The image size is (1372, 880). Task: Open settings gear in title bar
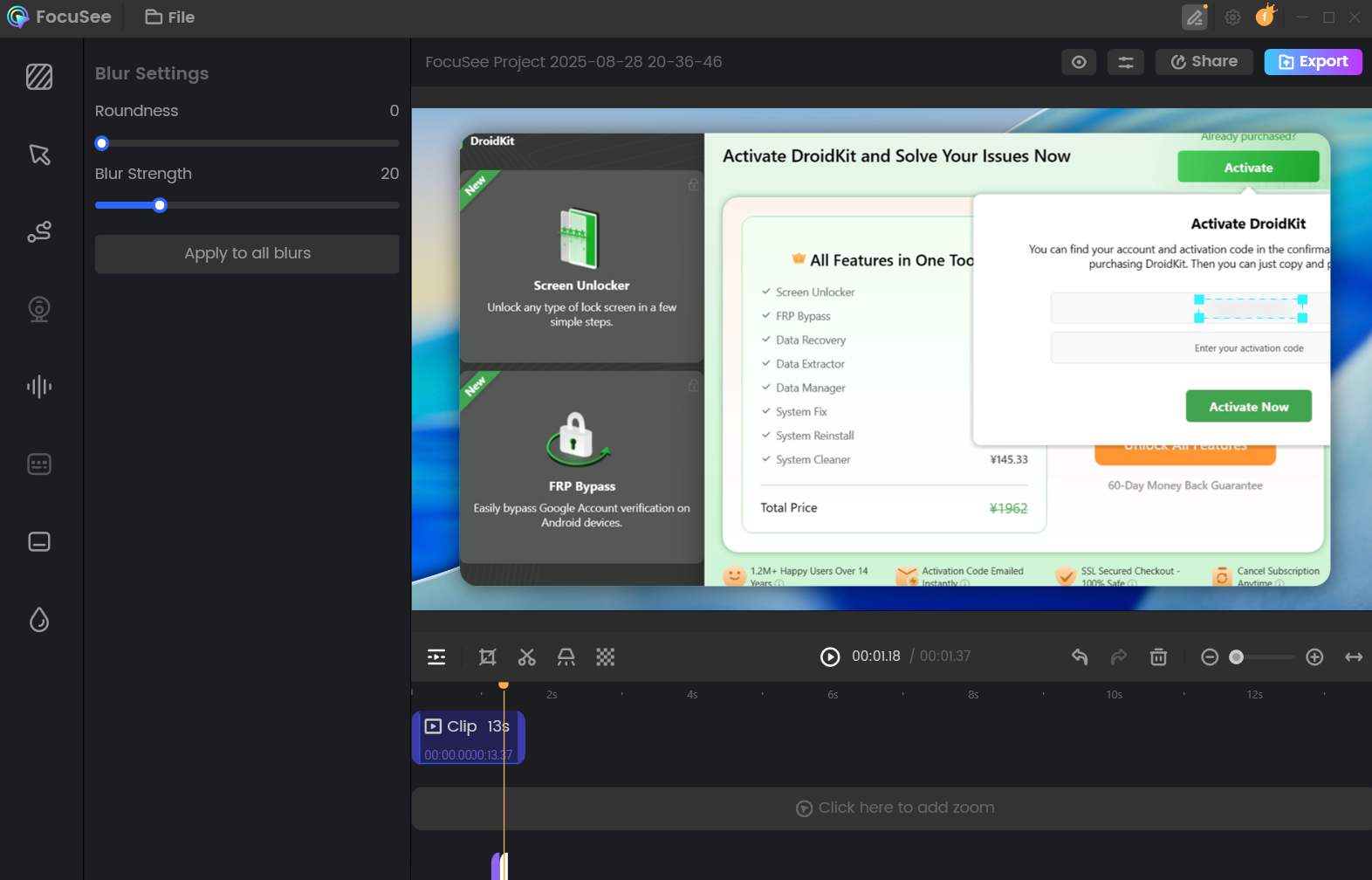[1232, 17]
